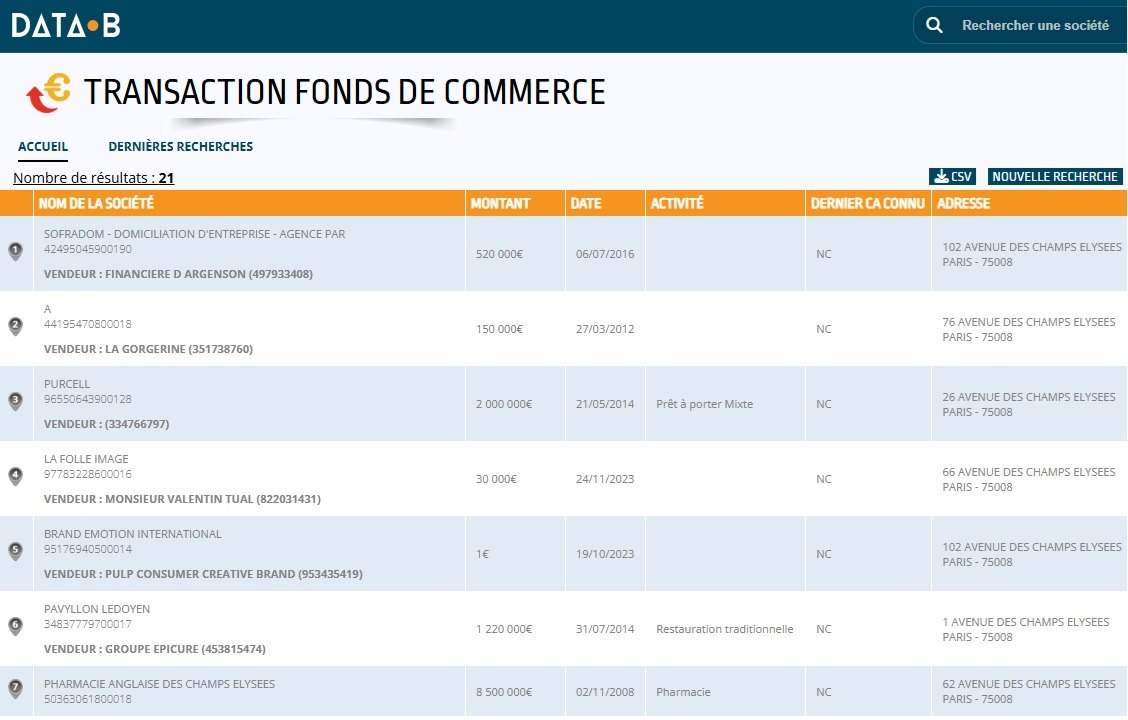This screenshot has height=720, width=1128.
Task: Switch to DERNIÈRES RECHERCHES tab
Action: [181, 147]
